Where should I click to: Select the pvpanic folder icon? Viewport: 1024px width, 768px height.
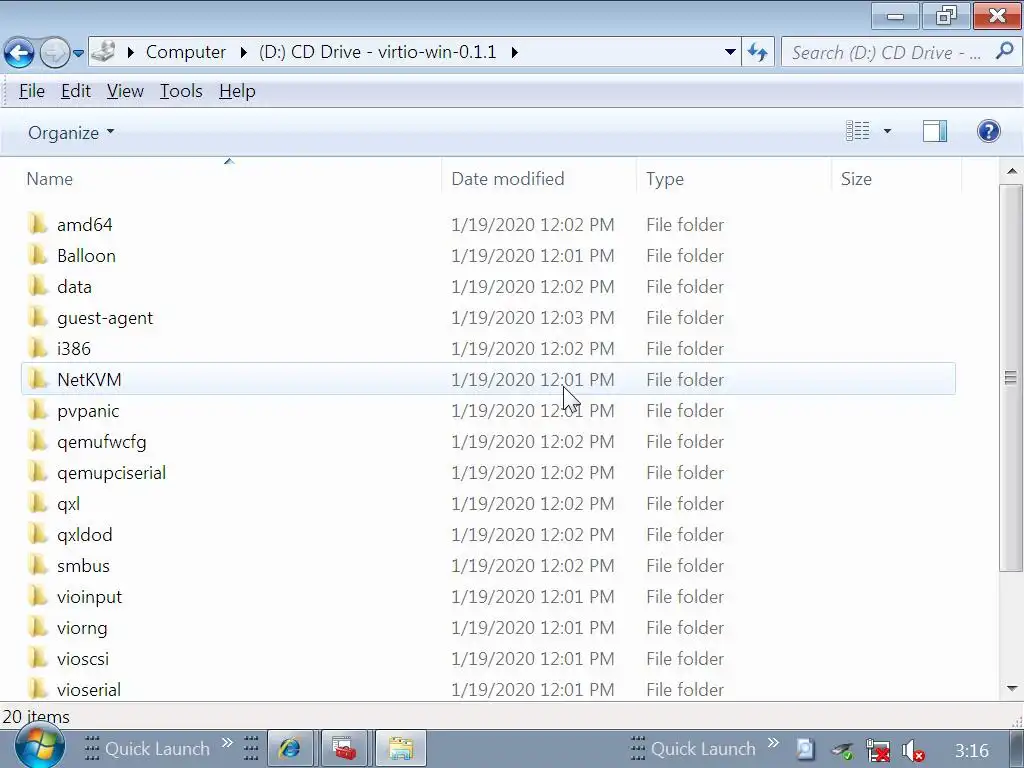pos(38,410)
